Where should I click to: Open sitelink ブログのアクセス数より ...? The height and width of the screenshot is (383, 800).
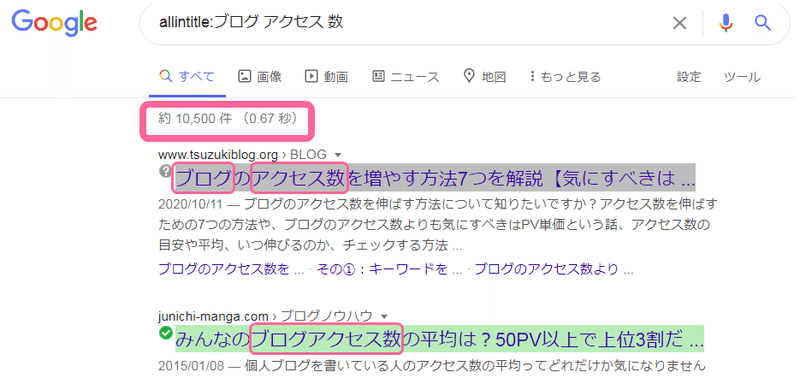555,269
